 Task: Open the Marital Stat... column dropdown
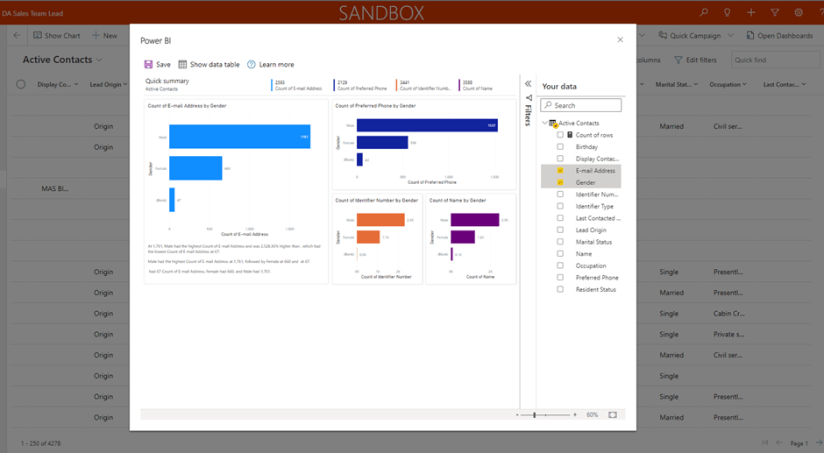pos(696,84)
